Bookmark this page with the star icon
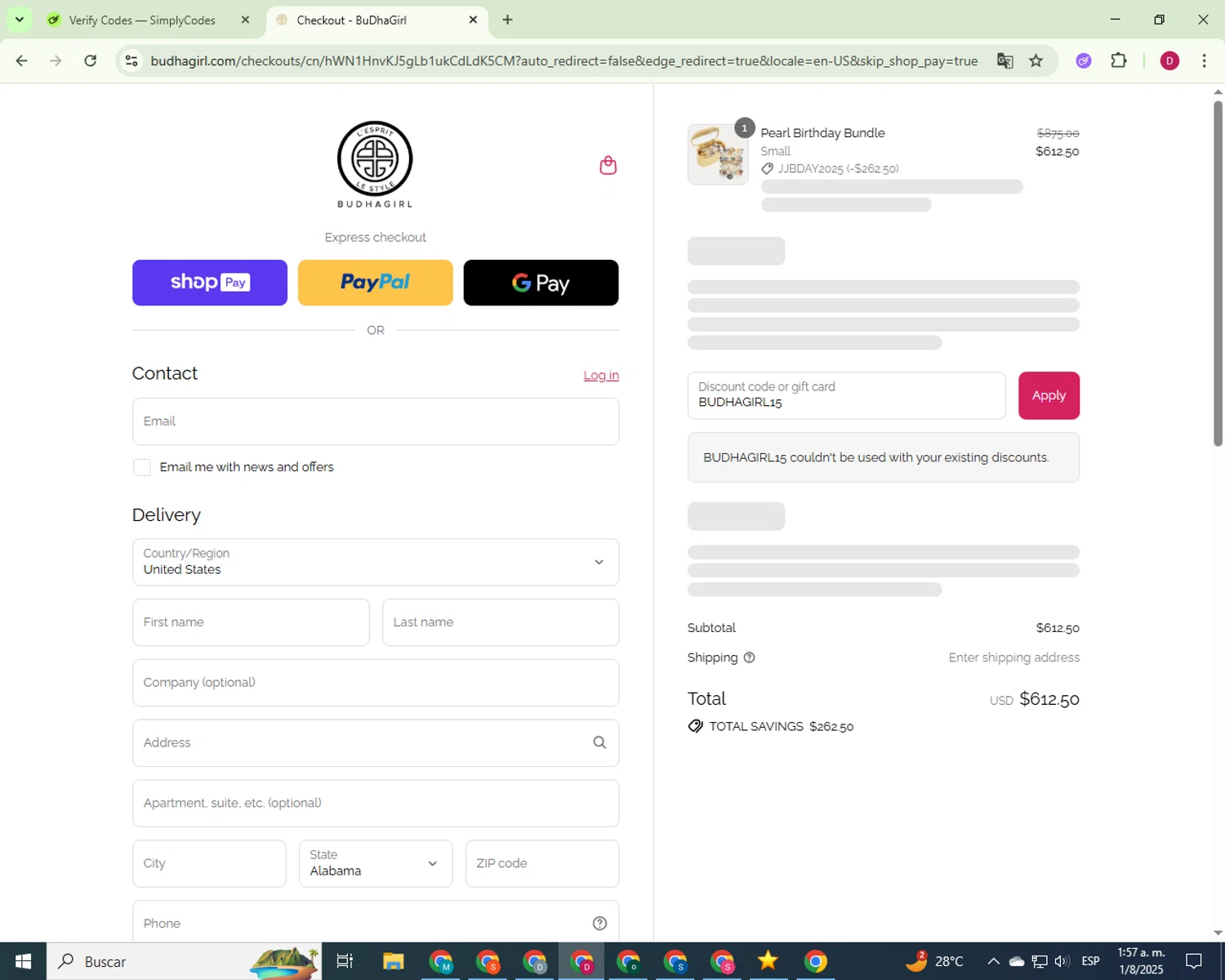 (1036, 60)
